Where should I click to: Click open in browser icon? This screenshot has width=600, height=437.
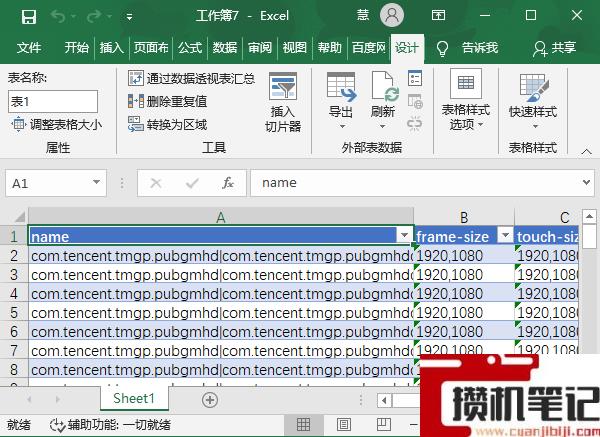coord(415,101)
